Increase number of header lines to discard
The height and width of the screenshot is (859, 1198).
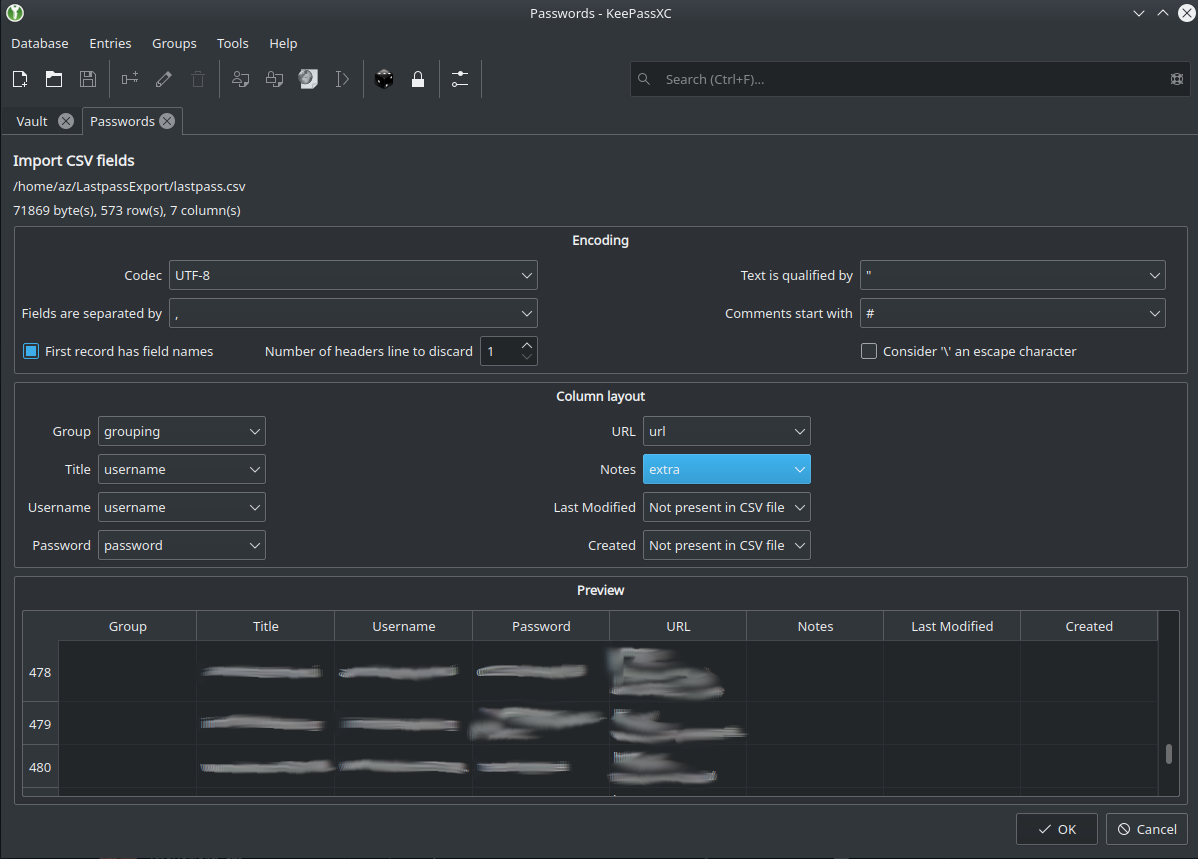click(527, 345)
